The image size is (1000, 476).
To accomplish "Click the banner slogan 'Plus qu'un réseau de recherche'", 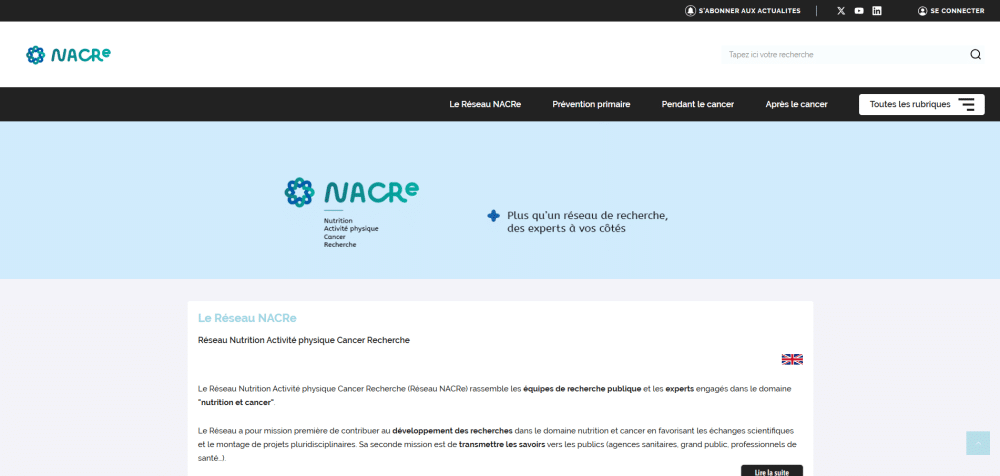I will pos(587,216).
